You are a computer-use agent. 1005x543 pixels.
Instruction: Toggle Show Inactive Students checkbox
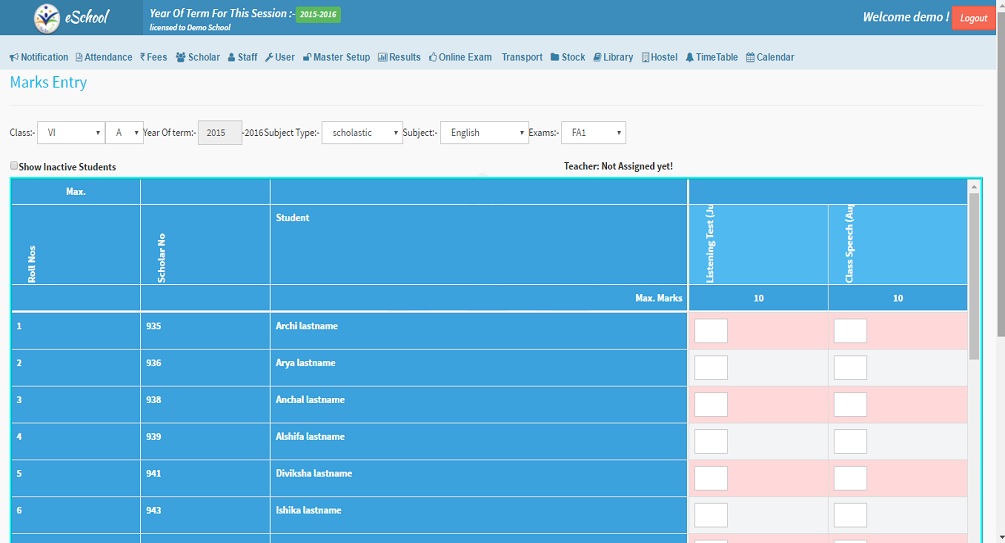(14, 167)
